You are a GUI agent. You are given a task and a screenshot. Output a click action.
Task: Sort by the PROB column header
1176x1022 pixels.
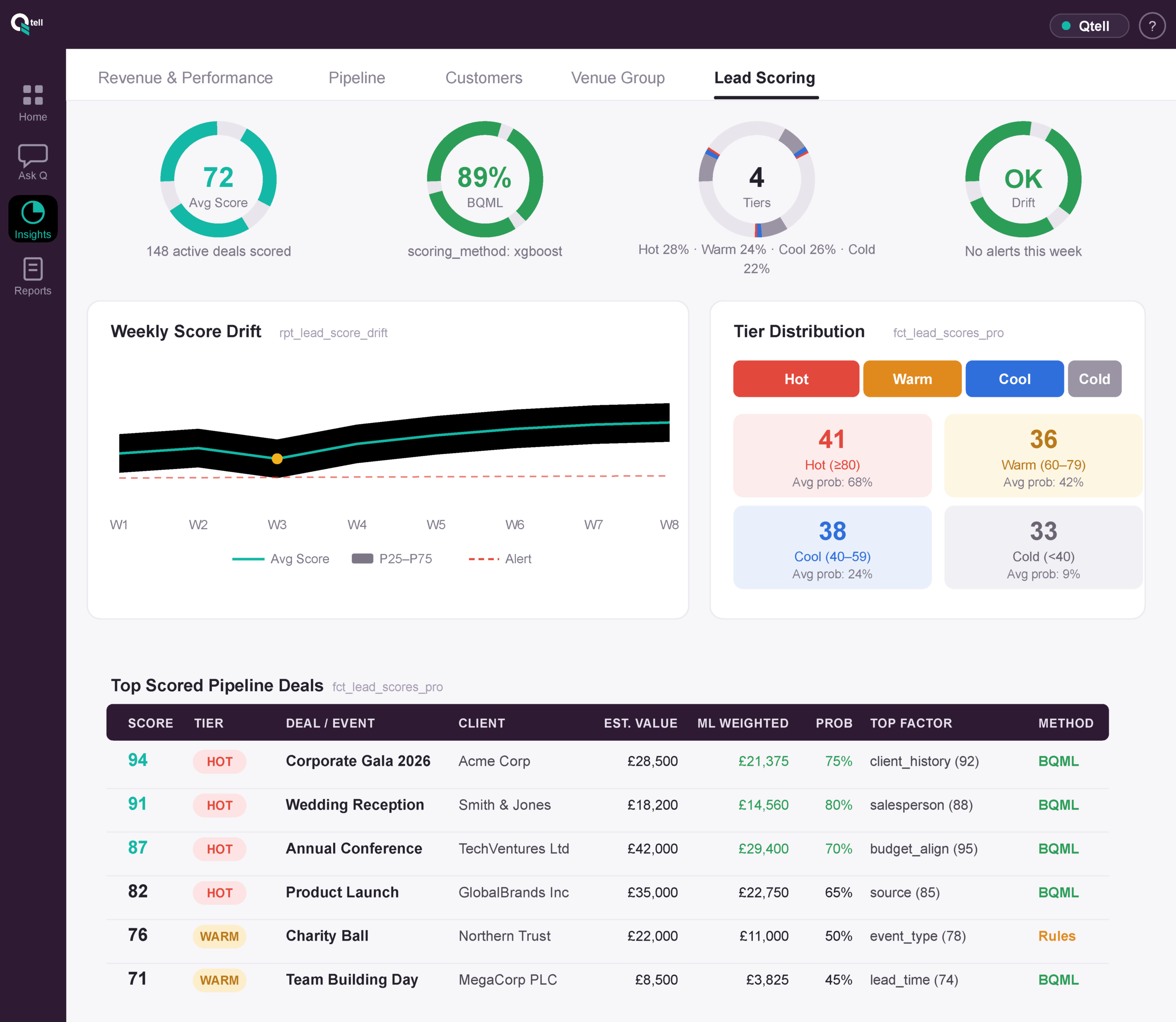[x=834, y=723]
